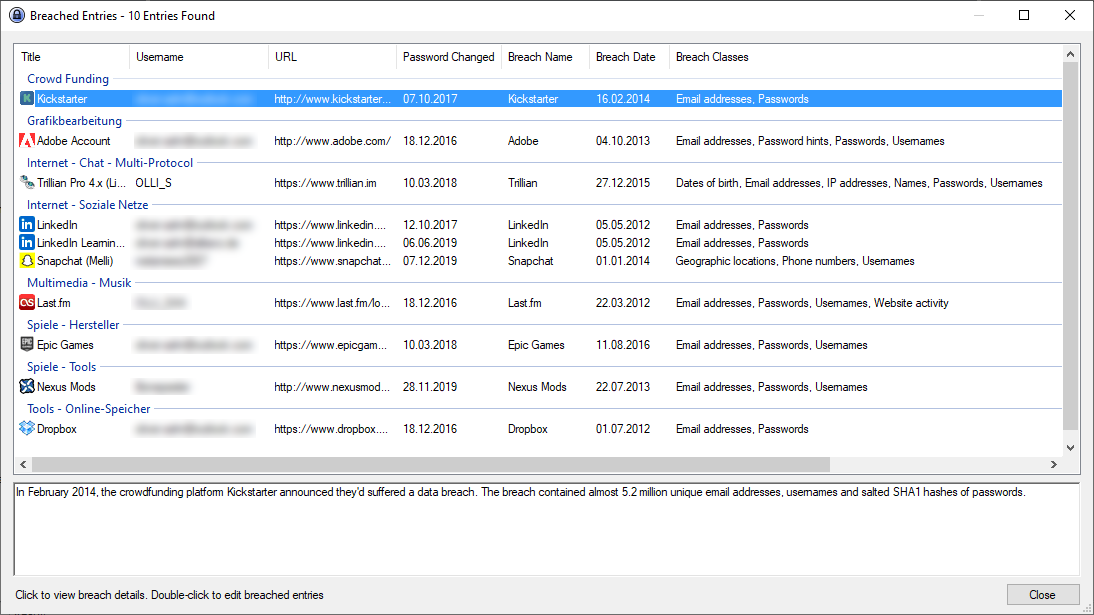This screenshot has width=1094, height=615.
Task: Click the Epic Games entry icon
Action: point(27,344)
